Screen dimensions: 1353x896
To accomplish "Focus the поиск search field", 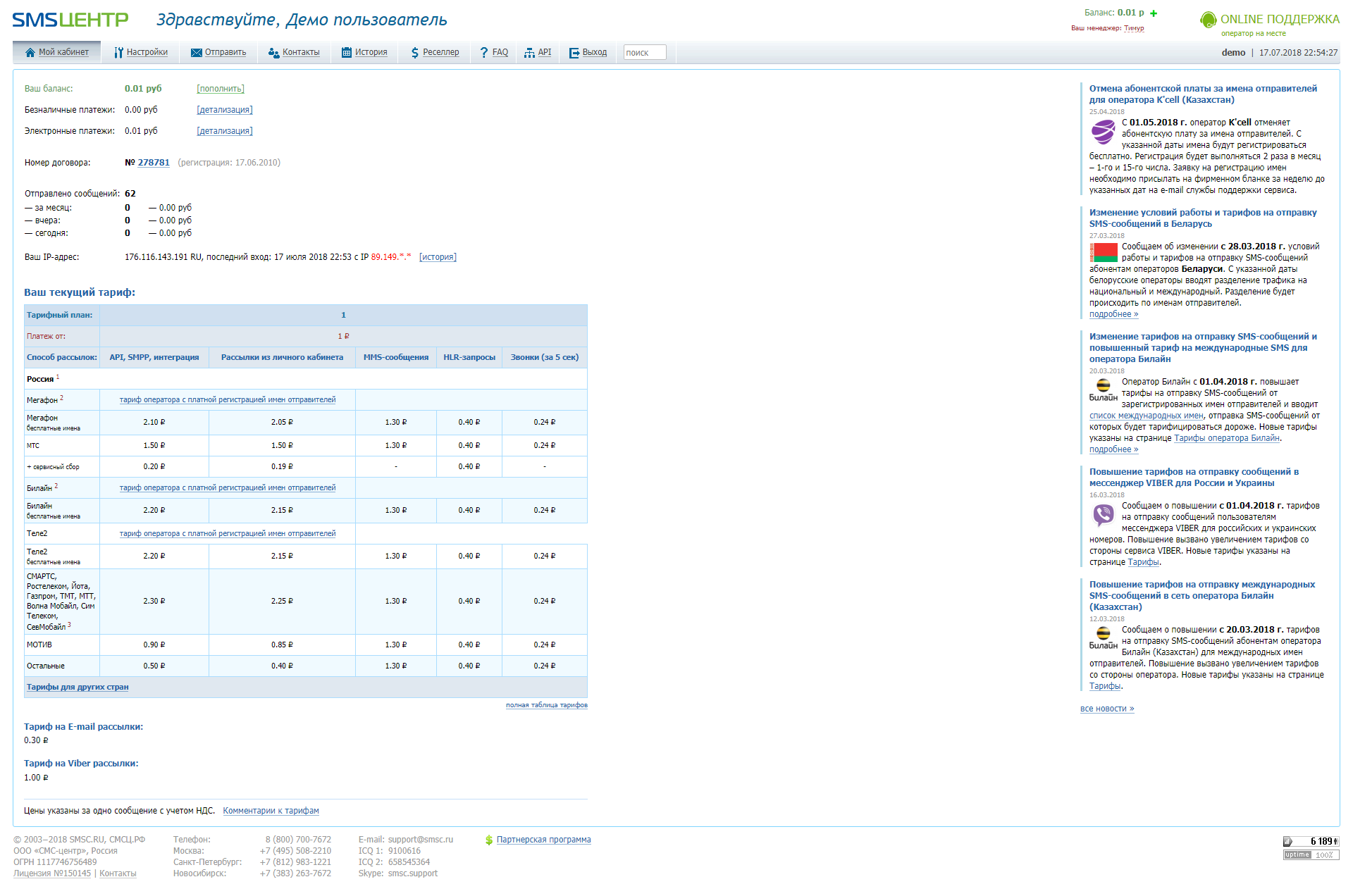I will [x=645, y=53].
